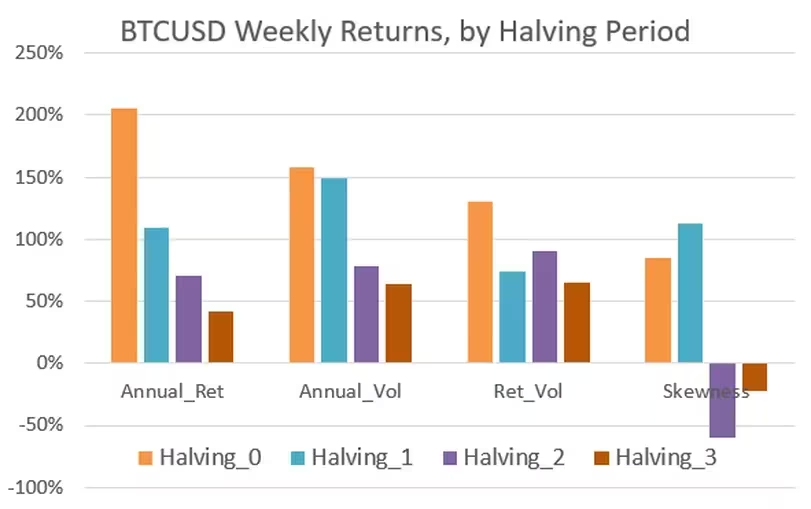Click the Annual_Ret category axis label
Viewport: 811px width, 509px height.
click(172, 391)
